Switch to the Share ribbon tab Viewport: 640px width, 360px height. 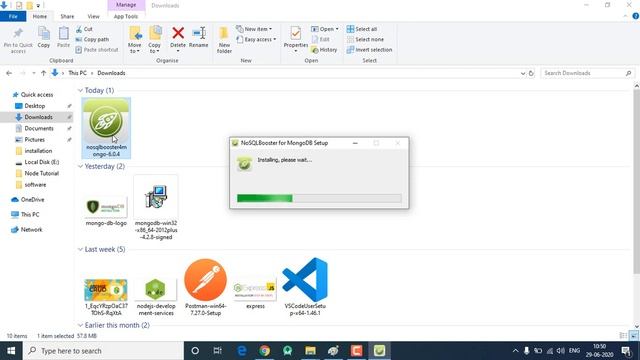tap(67, 16)
